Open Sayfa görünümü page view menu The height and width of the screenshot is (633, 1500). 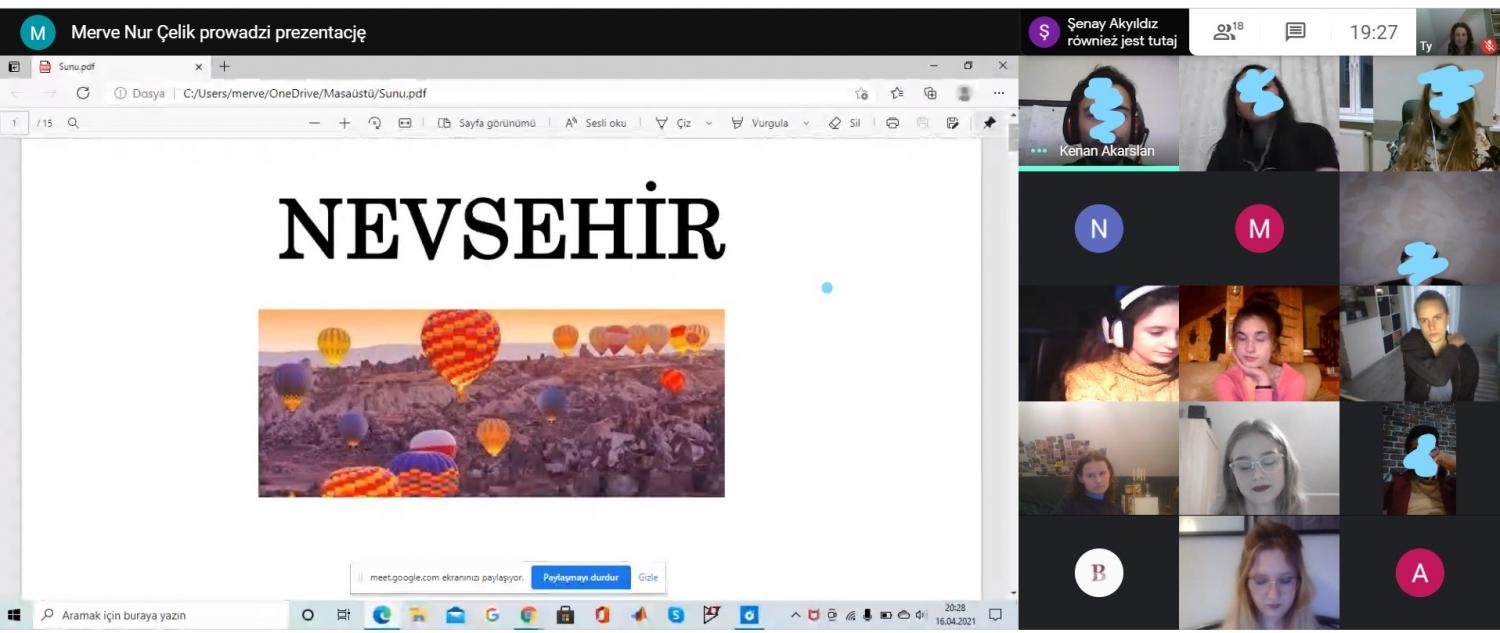[487, 123]
